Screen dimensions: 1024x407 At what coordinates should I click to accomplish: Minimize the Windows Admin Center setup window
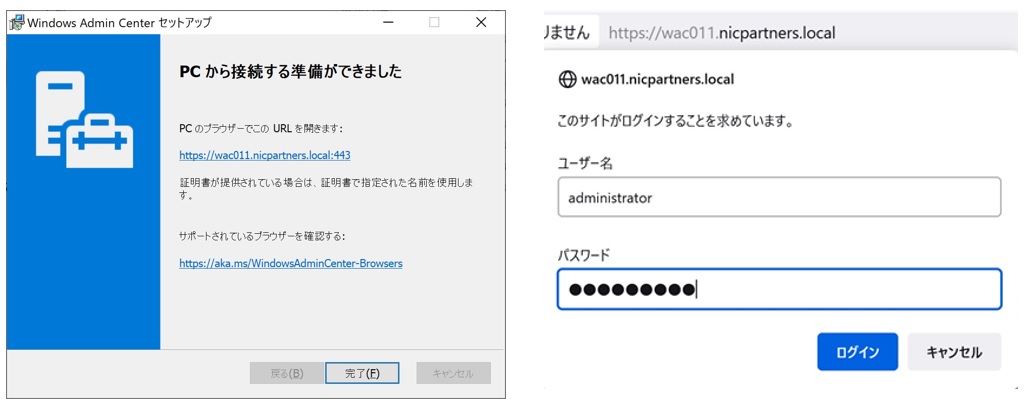tap(387, 22)
